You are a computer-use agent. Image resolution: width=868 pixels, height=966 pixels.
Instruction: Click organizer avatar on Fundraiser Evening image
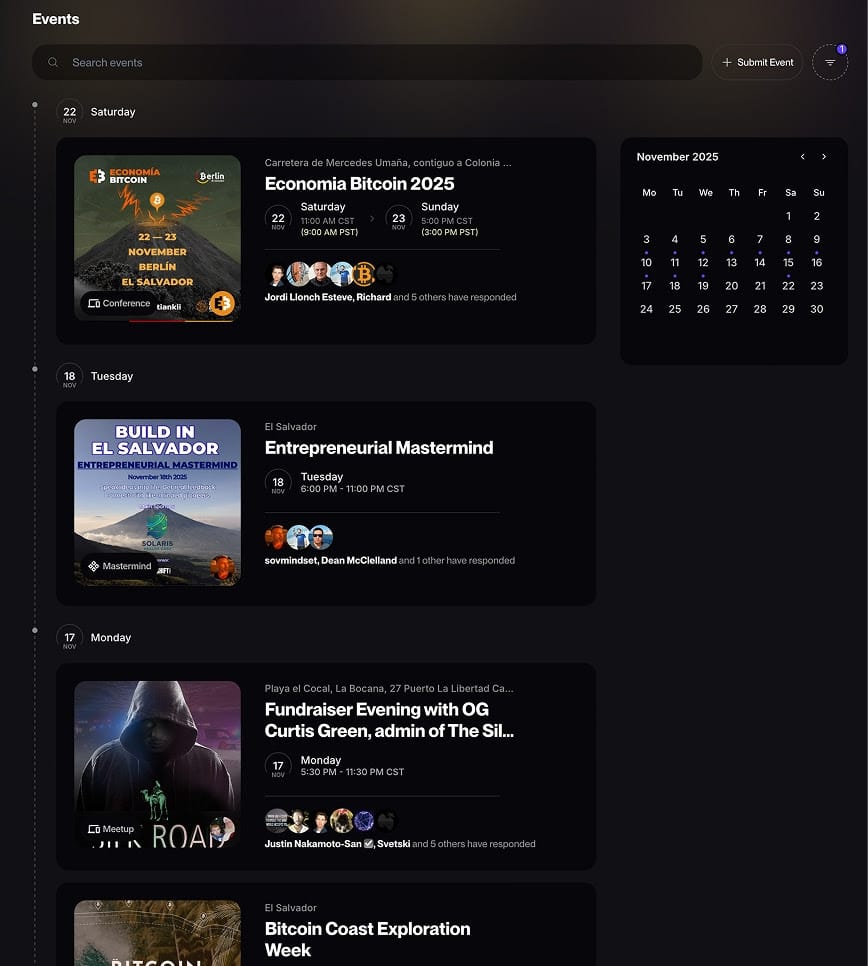pos(222,829)
